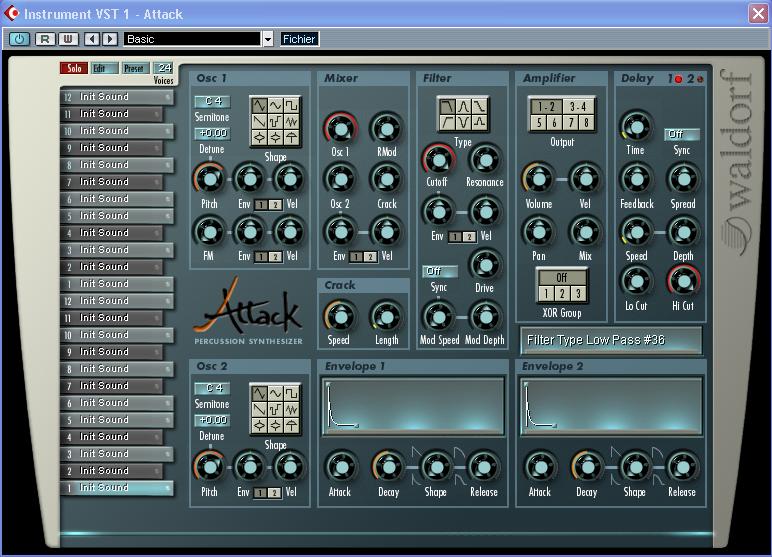
Task: Click the Filter Type Low Pass #36 display
Action: [611, 340]
